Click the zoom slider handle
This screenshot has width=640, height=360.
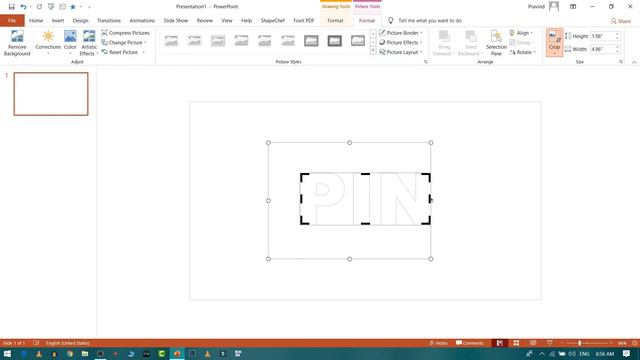point(580,343)
